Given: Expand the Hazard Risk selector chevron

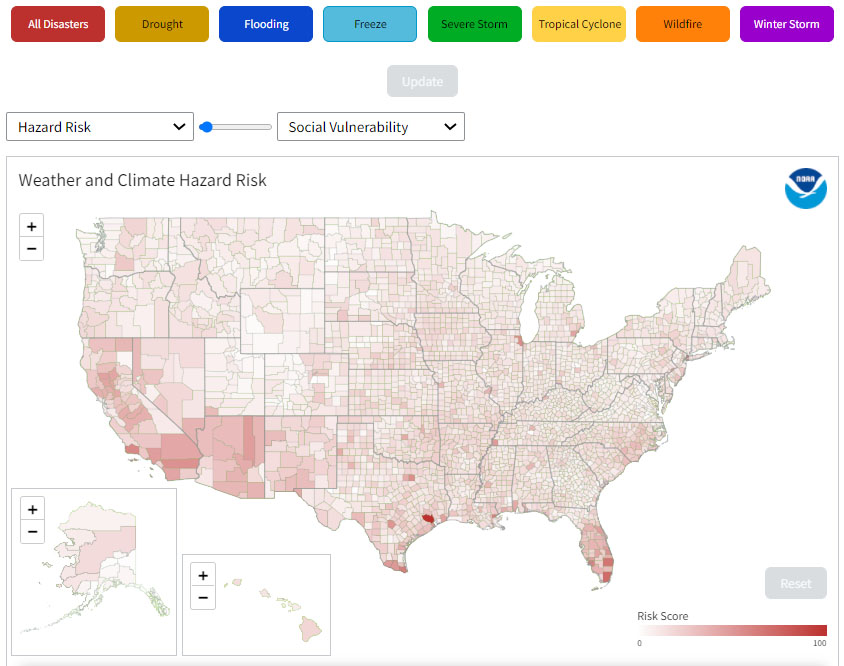Looking at the screenshot, I should coord(180,127).
